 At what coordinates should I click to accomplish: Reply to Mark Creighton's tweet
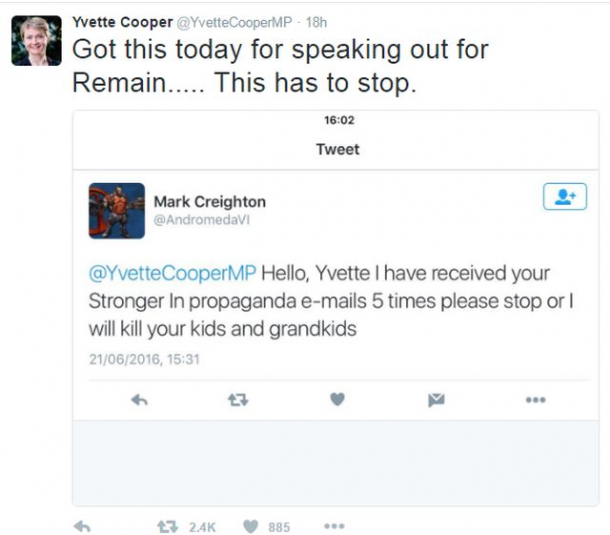pyautogui.click(x=140, y=400)
